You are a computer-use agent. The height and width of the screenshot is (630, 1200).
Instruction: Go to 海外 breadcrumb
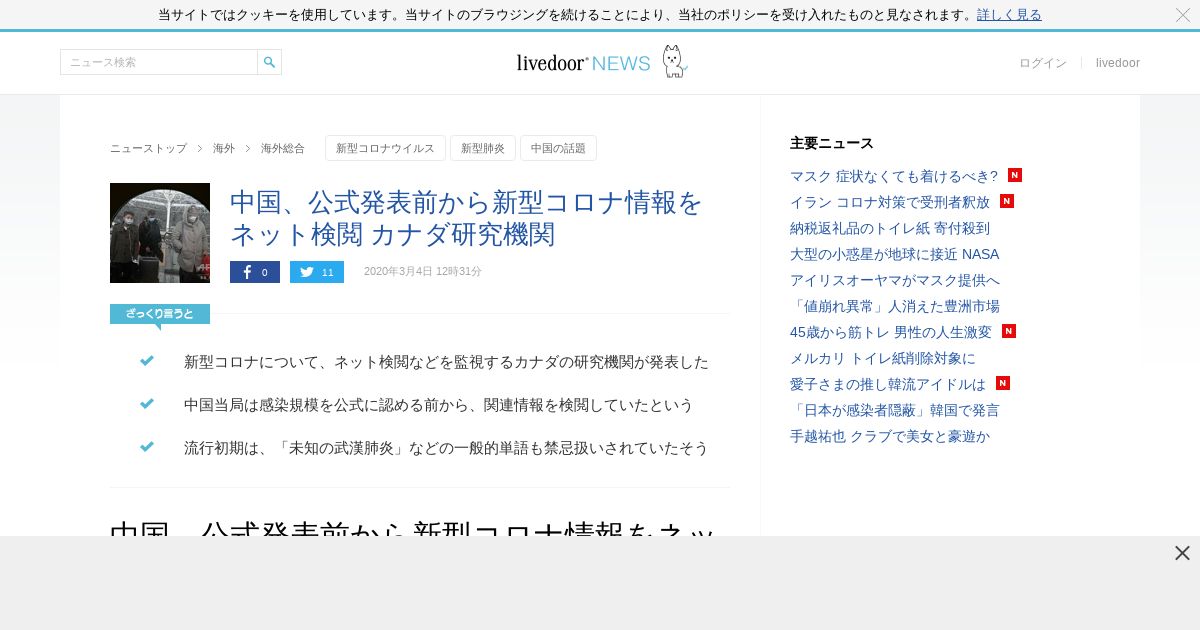pos(224,148)
